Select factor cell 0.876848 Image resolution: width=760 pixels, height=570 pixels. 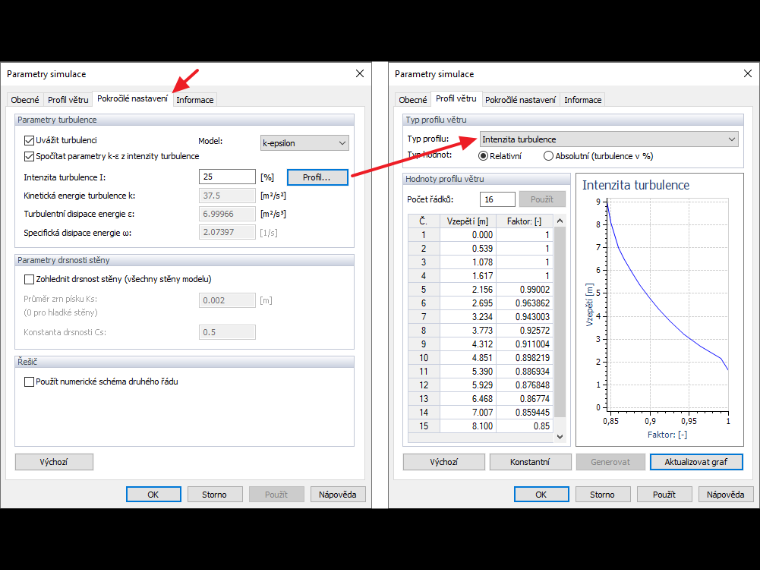pos(524,385)
